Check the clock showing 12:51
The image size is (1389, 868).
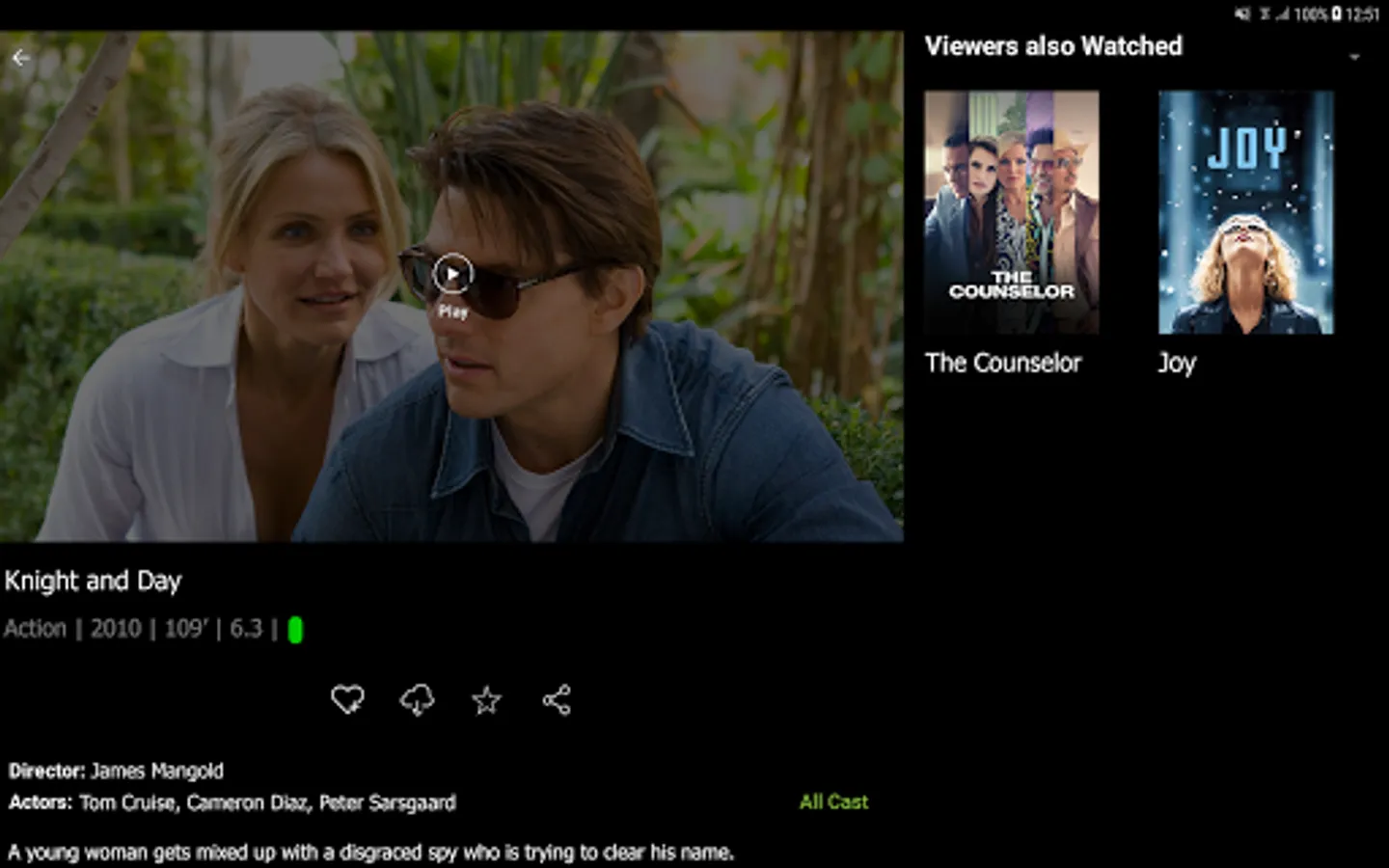point(1362,14)
